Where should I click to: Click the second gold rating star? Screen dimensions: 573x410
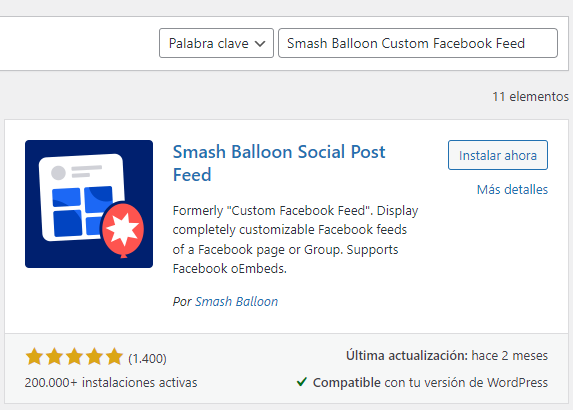[54, 357]
